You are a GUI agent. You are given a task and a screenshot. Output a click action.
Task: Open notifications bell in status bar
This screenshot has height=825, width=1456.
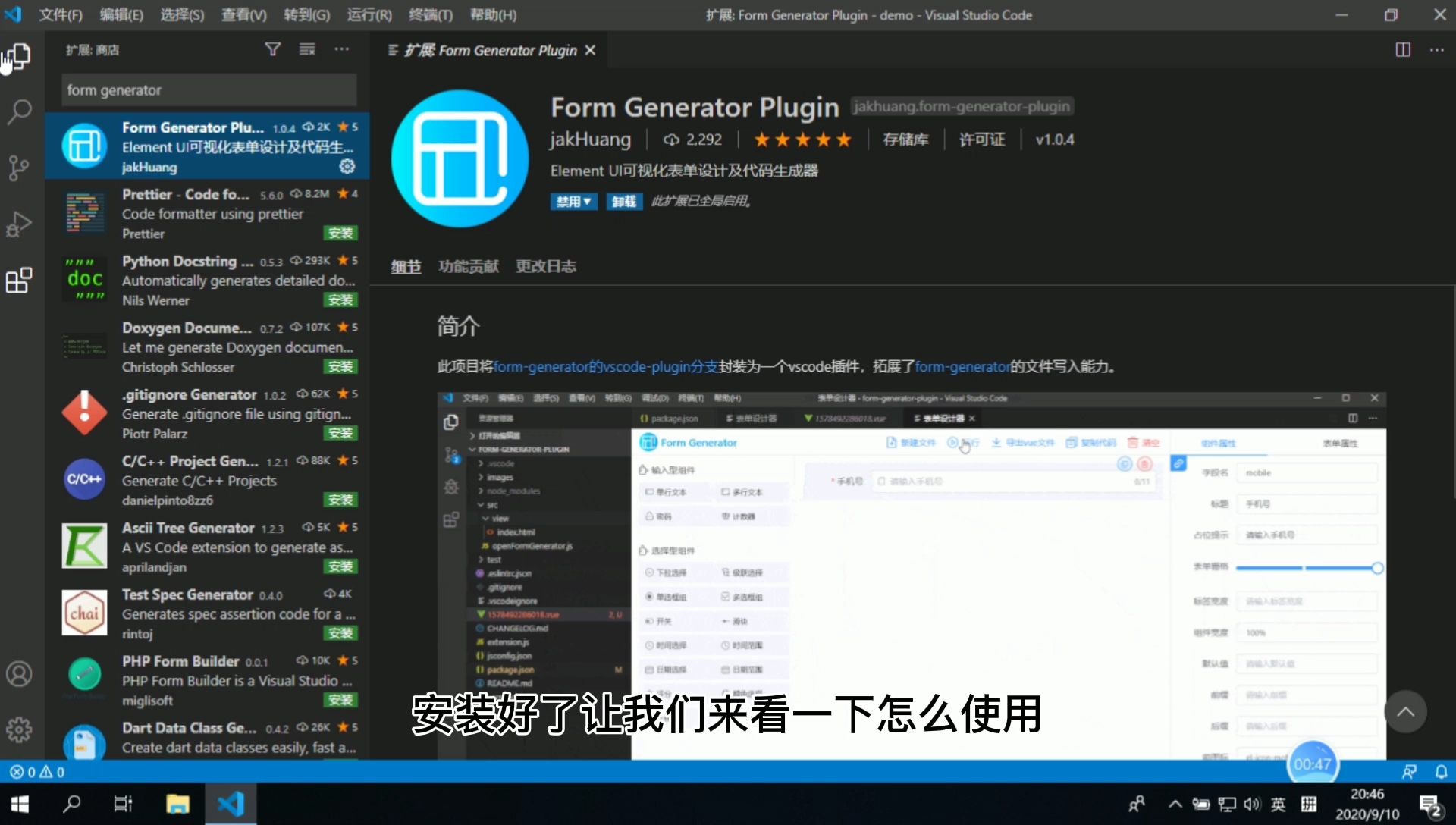[1441, 771]
